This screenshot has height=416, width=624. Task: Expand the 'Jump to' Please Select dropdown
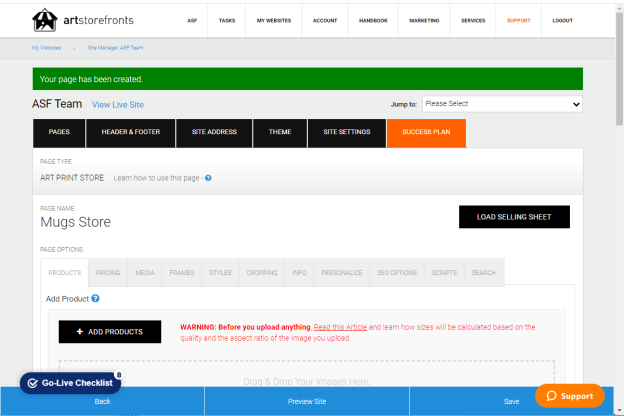tap(502, 104)
